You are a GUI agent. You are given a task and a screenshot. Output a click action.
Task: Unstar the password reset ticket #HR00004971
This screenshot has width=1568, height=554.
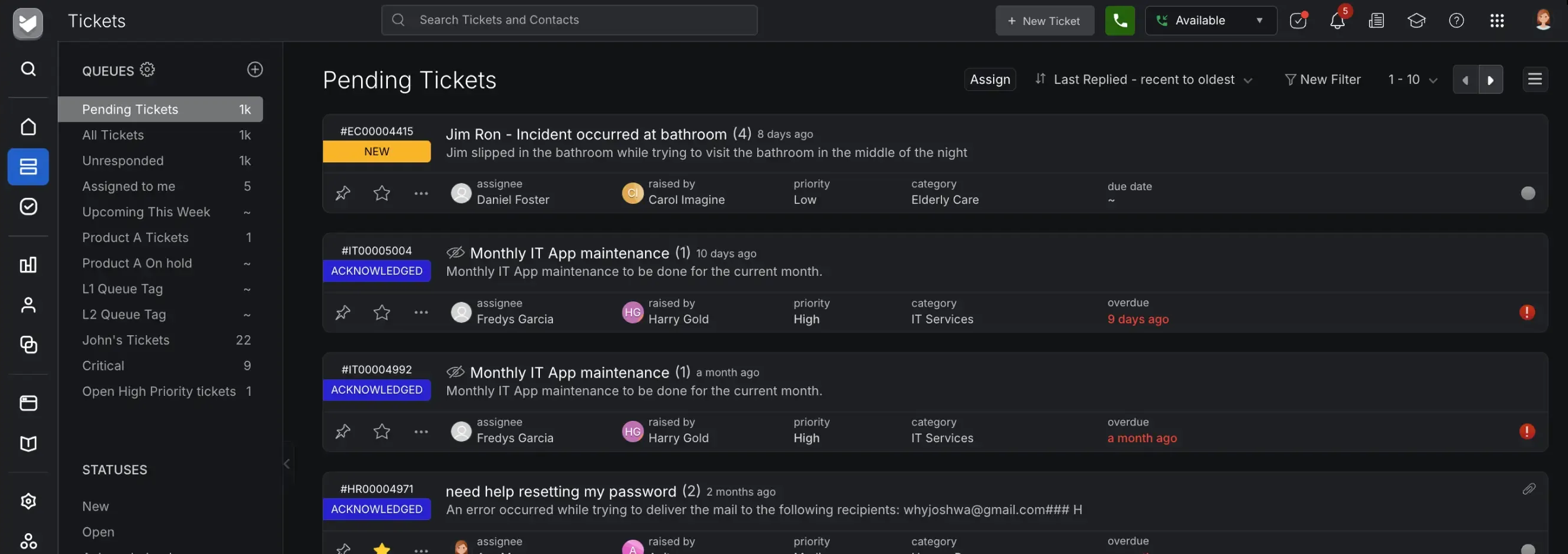(382, 548)
